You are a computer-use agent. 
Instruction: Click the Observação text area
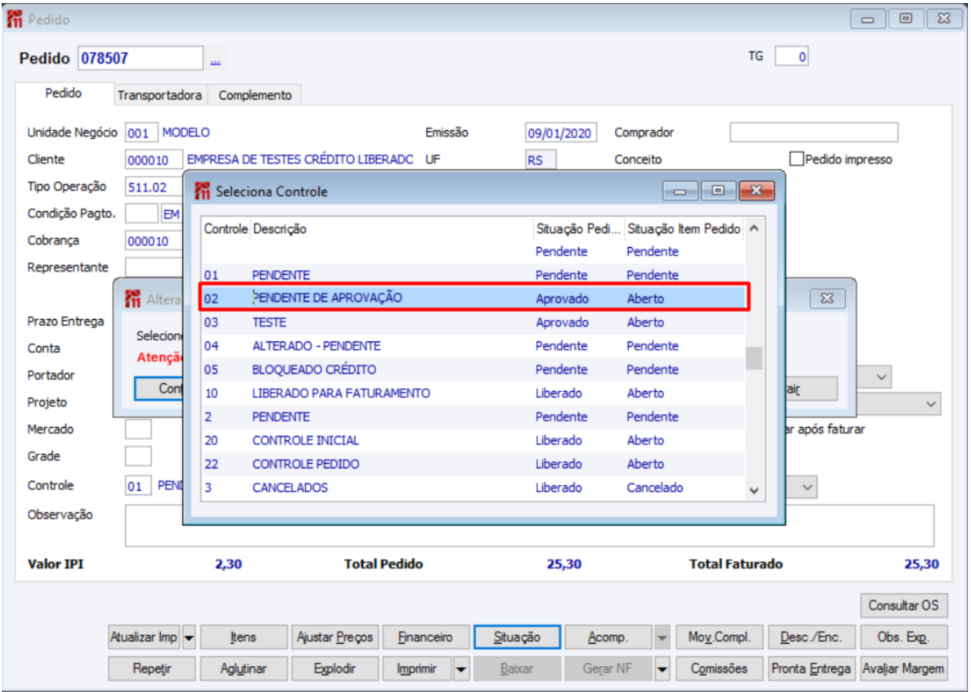tap(529, 526)
